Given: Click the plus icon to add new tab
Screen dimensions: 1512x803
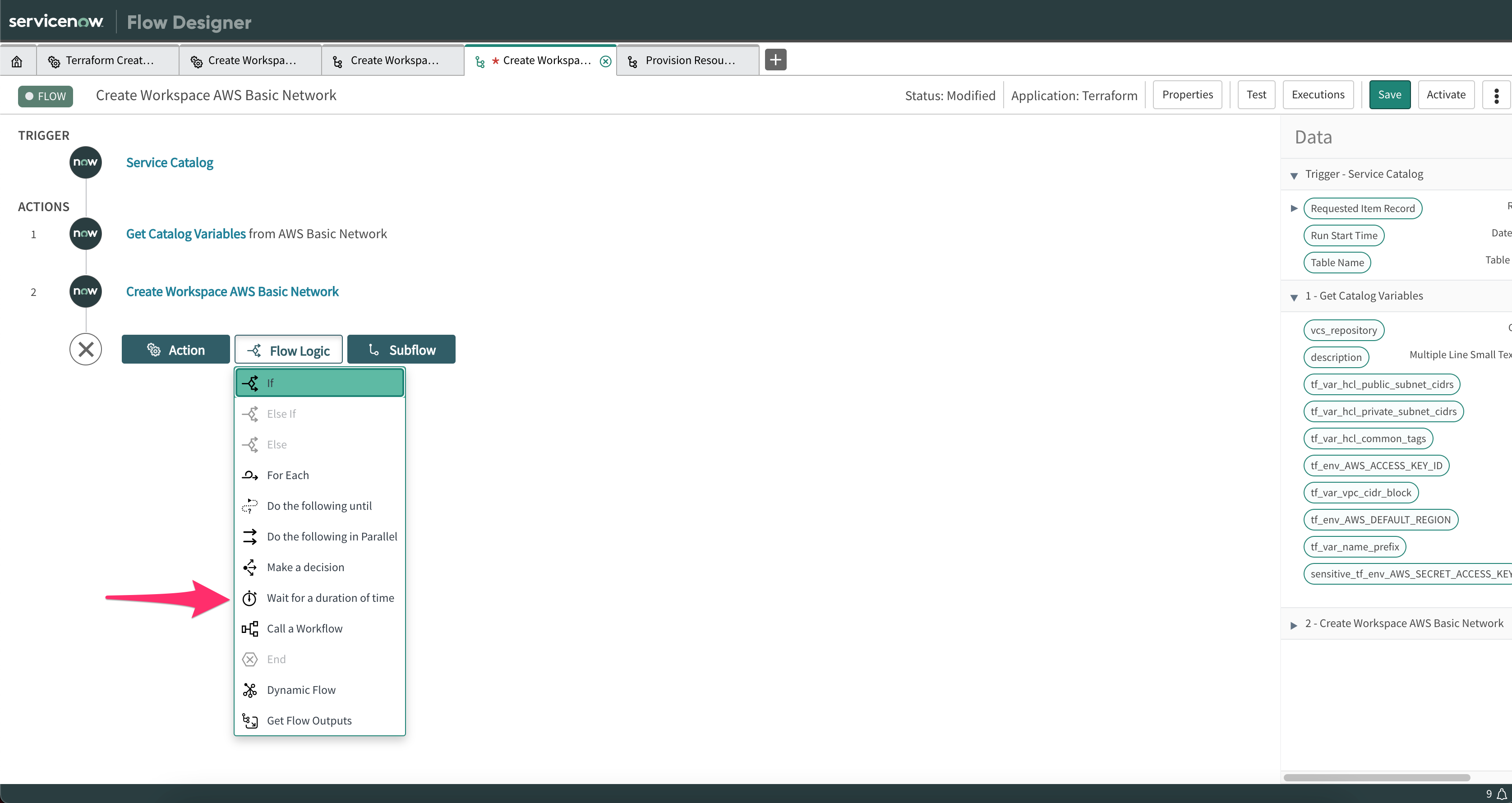Looking at the screenshot, I should (x=775, y=60).
